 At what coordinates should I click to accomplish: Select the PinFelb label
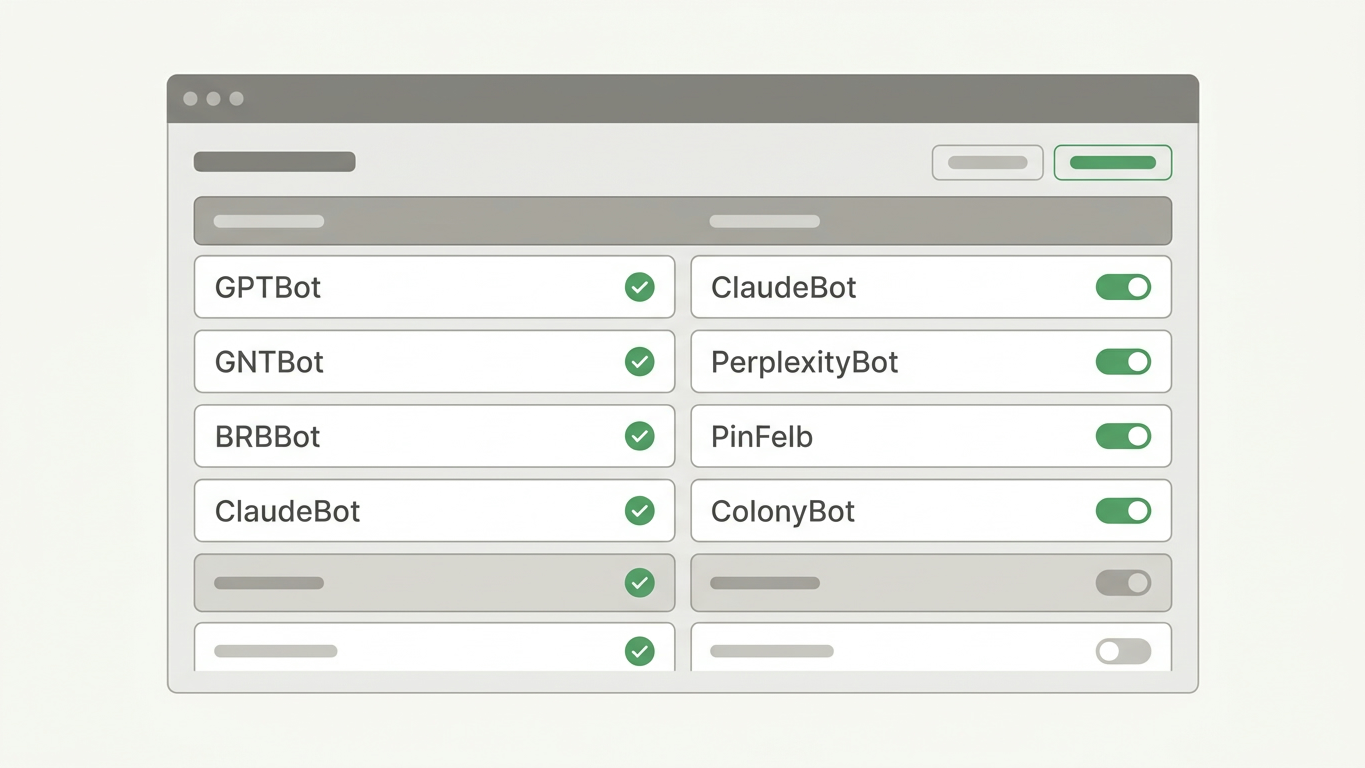(x=762, y=437)
